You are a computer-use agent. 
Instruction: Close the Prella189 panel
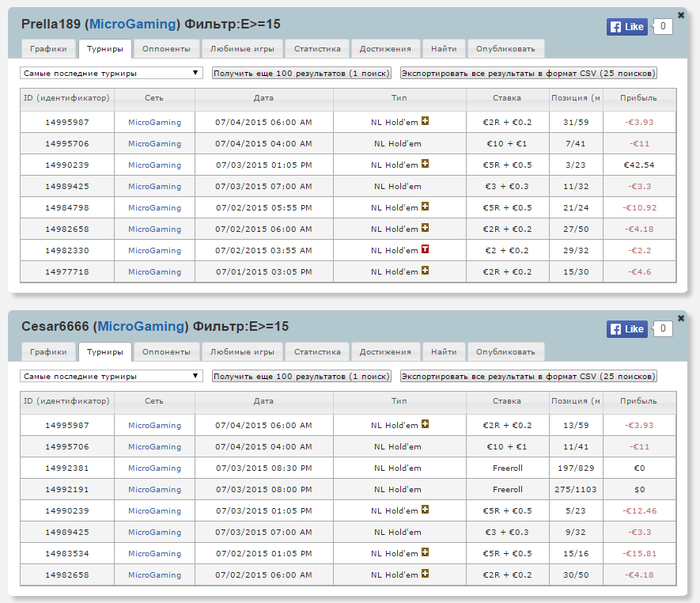coord(681,15)
